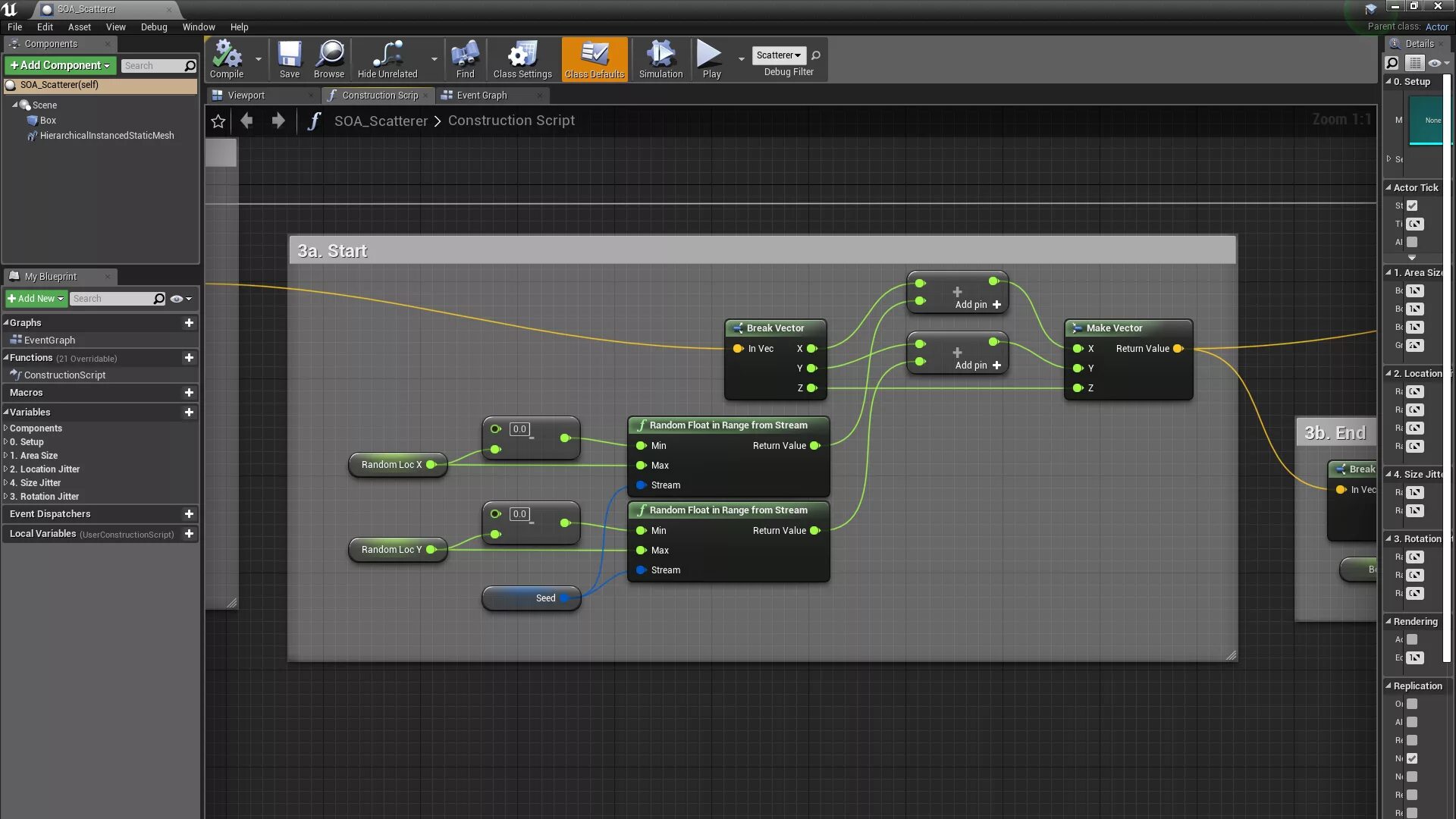Click the bookmark star icon

coord(218,121)
